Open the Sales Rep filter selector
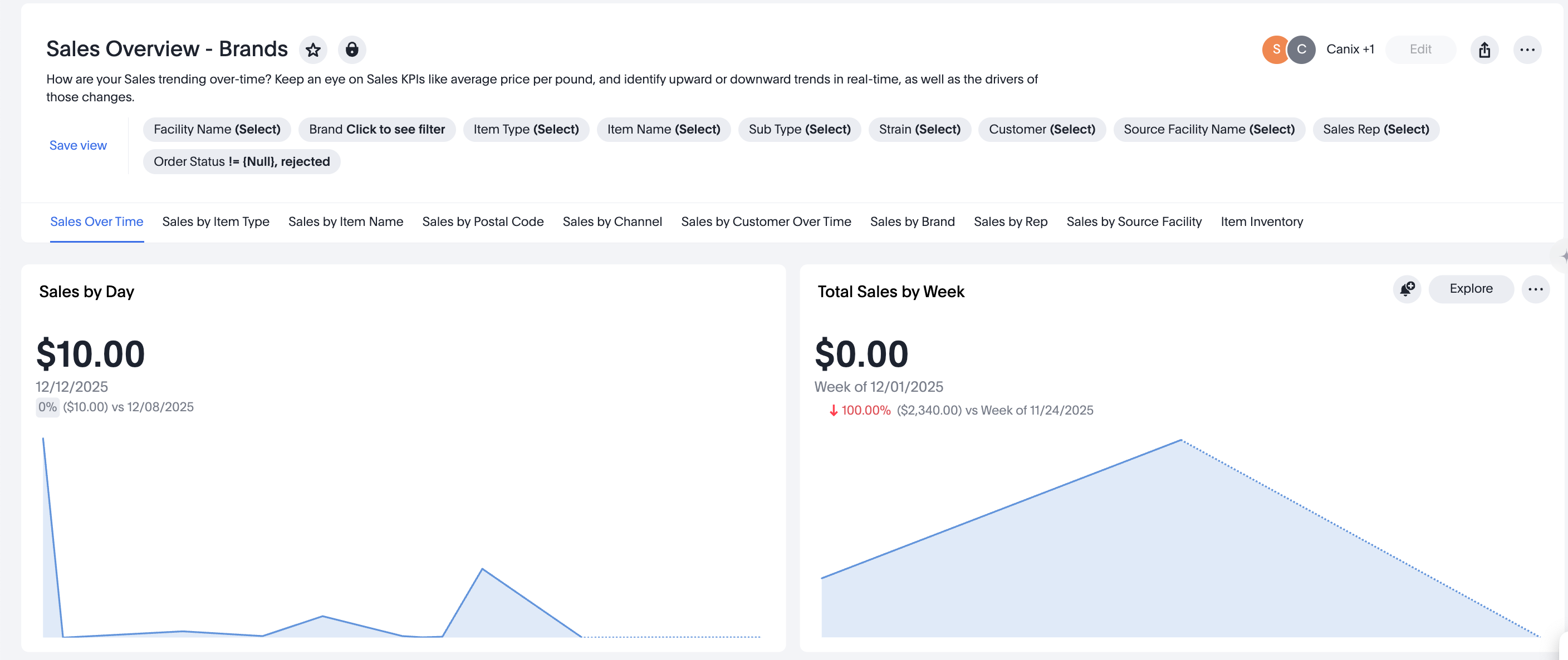The height and width of the screenshot is (660, 1568). click(1376, 130)
